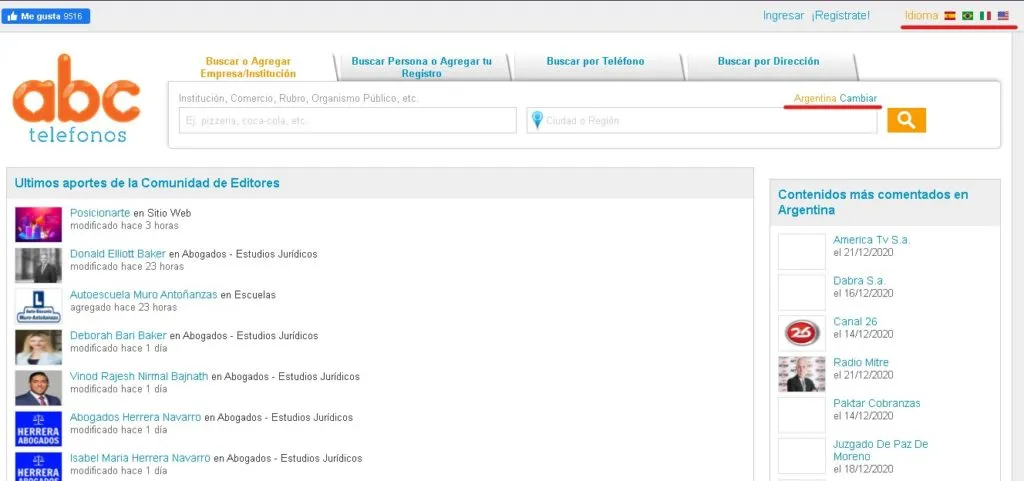
Task: Open the 'Buscar por Dirección' tab
Action: point(768,62)
